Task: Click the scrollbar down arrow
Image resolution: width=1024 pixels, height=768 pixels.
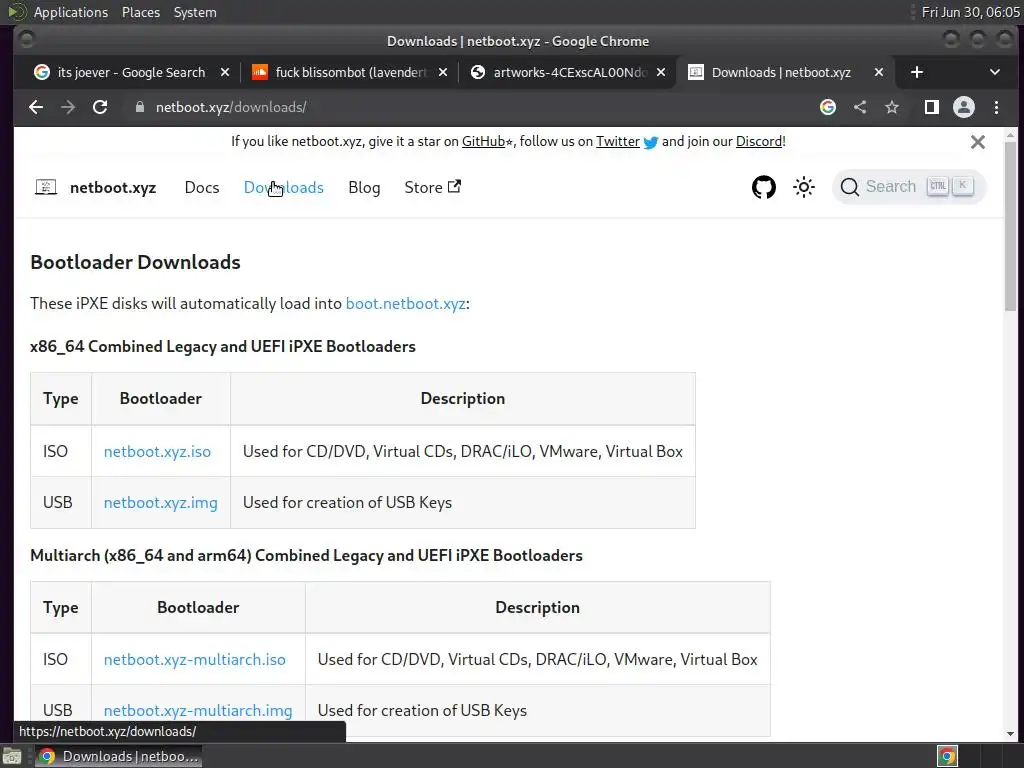Action: [1010, 734]
